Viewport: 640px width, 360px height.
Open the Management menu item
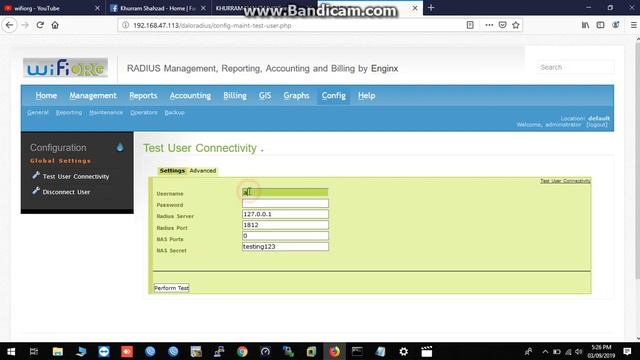click(93, 96)
